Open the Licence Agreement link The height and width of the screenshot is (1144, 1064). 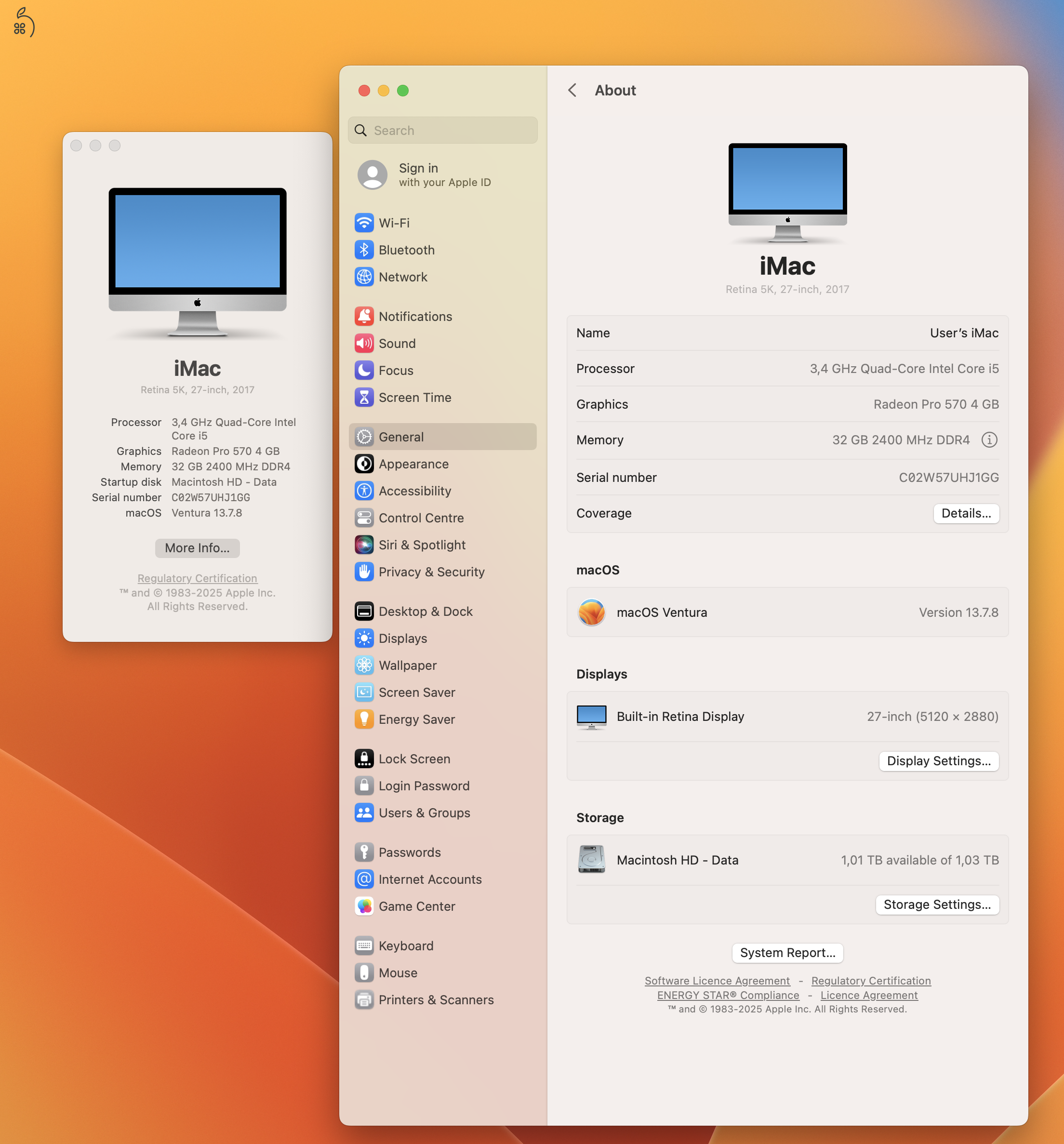coord(869,995)
